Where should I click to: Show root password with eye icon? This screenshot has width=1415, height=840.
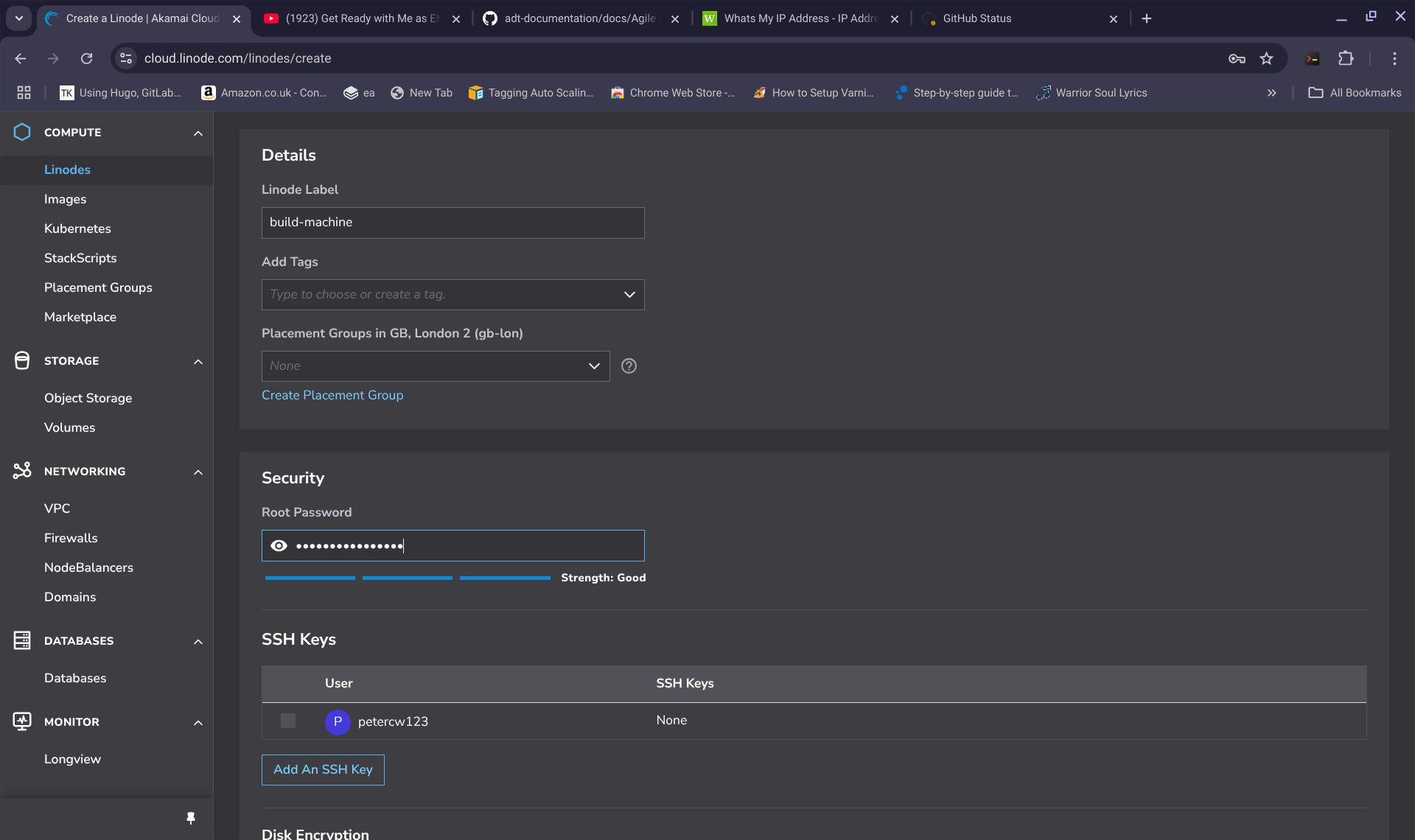tap(279, 546)
